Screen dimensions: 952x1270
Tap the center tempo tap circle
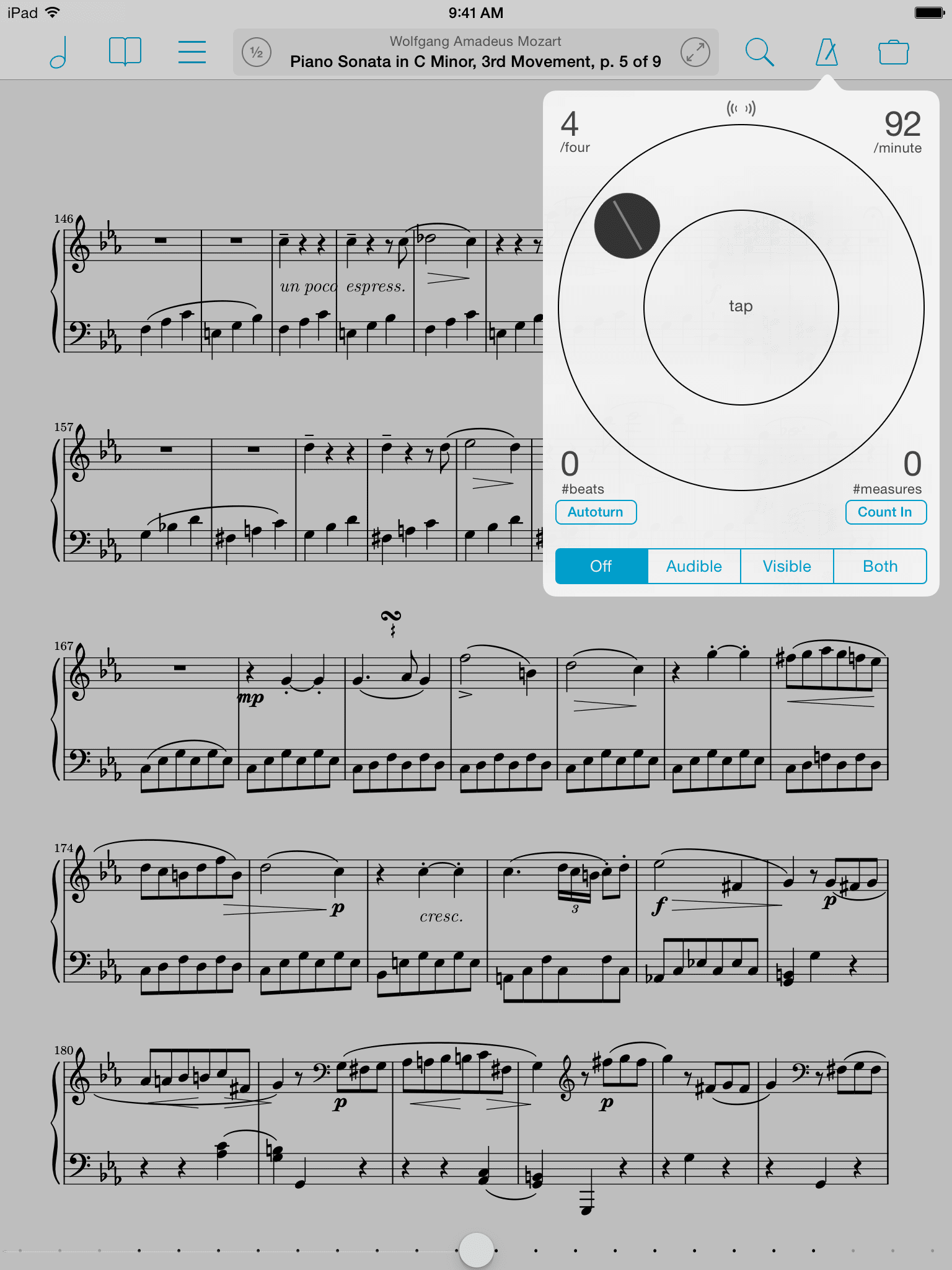[741, 307]
